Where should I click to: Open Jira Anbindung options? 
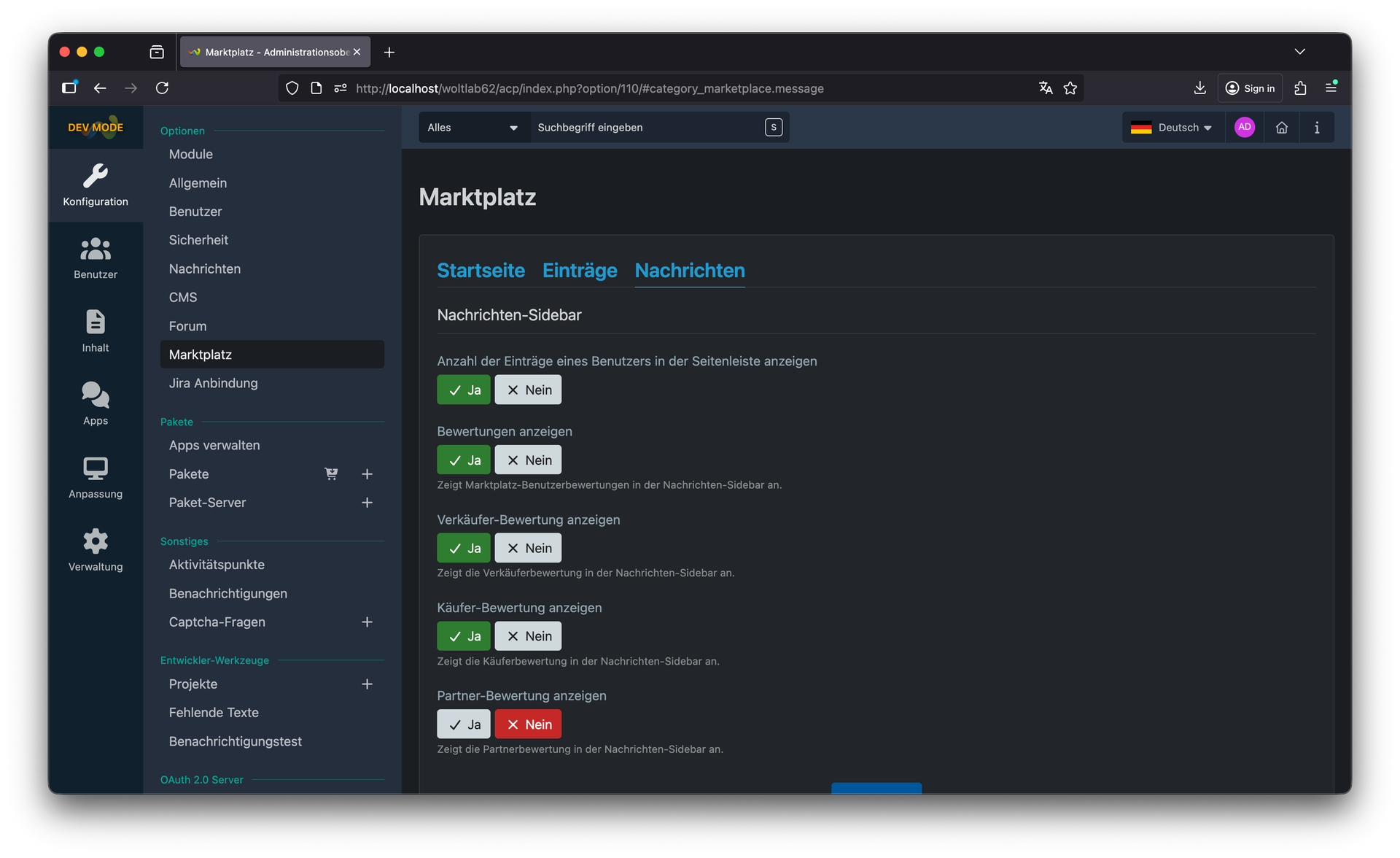pos(213,383)
